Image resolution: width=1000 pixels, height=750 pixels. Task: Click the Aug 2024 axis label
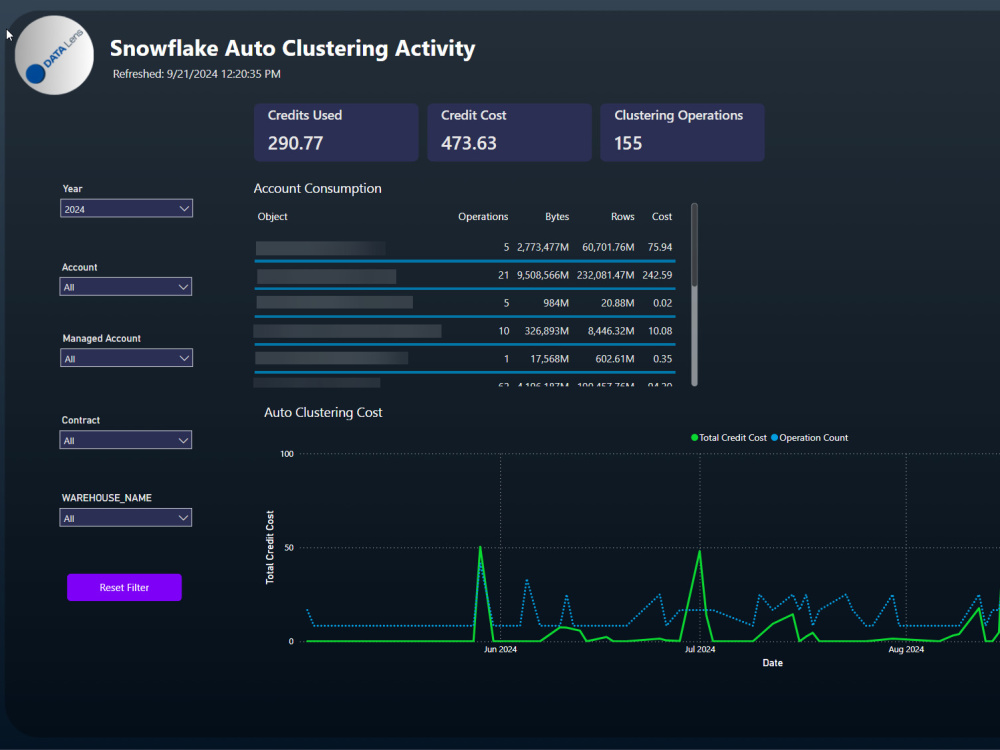tap(906, 649)
